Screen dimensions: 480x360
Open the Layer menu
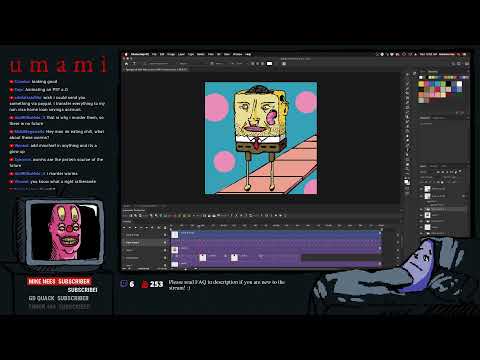coord(181,54)
